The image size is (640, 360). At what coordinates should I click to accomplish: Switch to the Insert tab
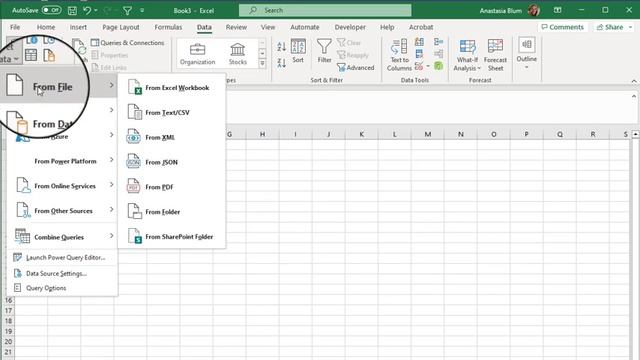(x=78, y=27)
